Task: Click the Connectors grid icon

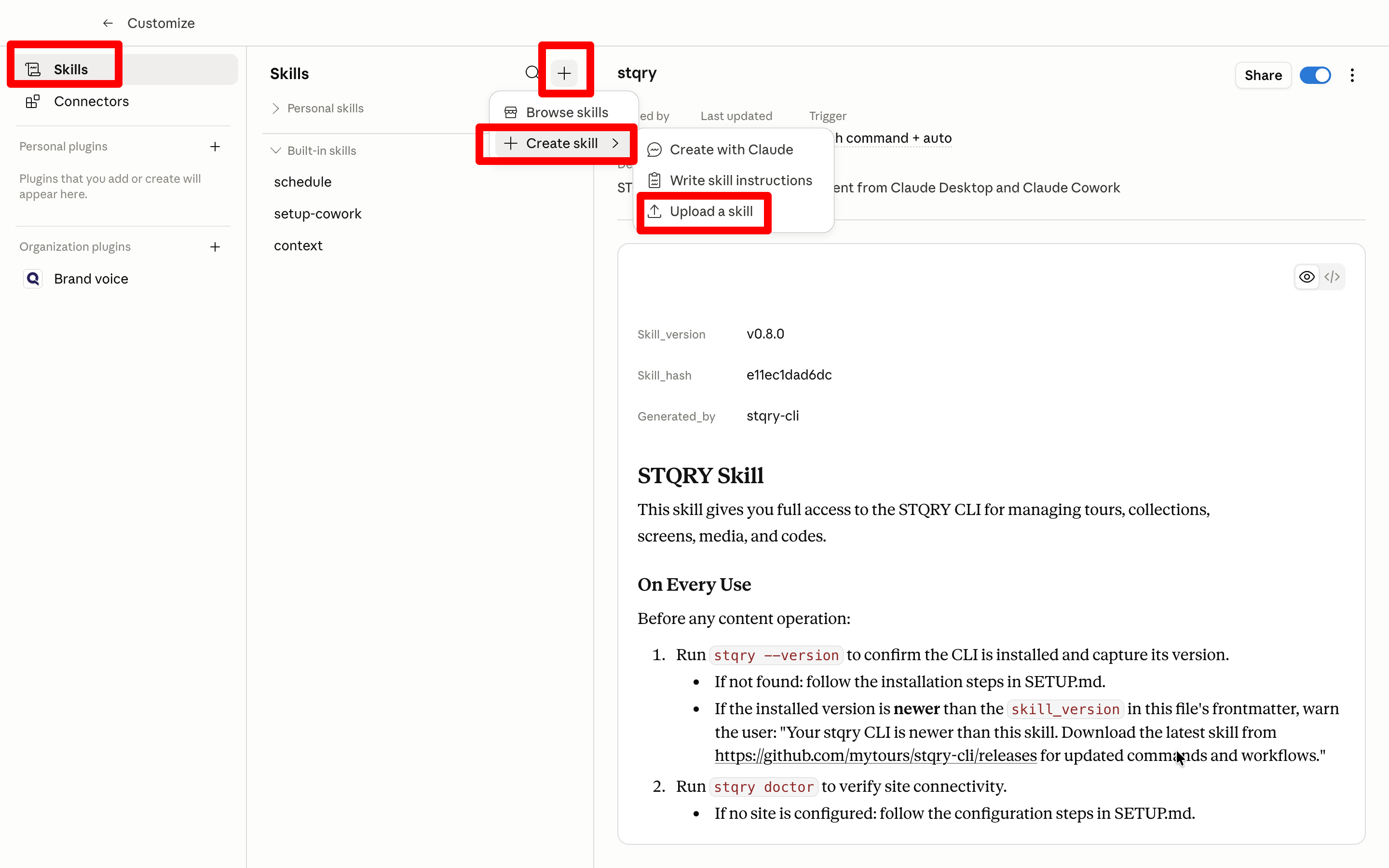Action: tap(33, 102)
